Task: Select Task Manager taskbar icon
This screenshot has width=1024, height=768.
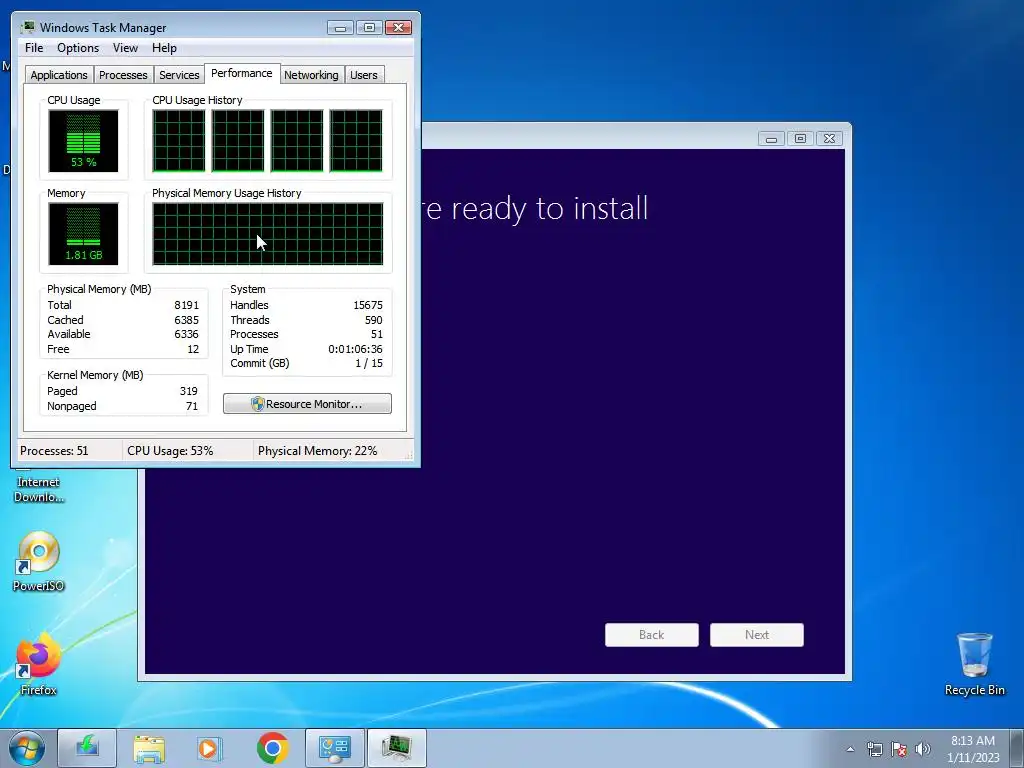Action: pos(396,748)
